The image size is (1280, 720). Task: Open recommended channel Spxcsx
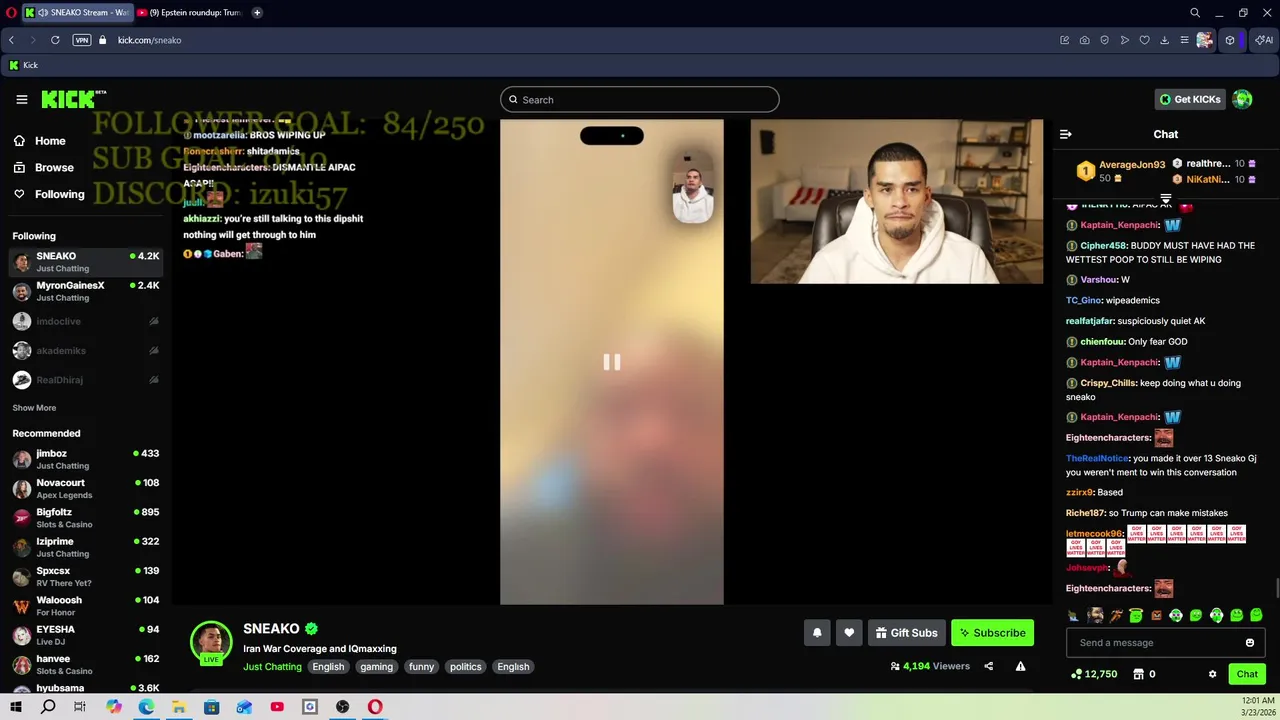coord(86,576)
